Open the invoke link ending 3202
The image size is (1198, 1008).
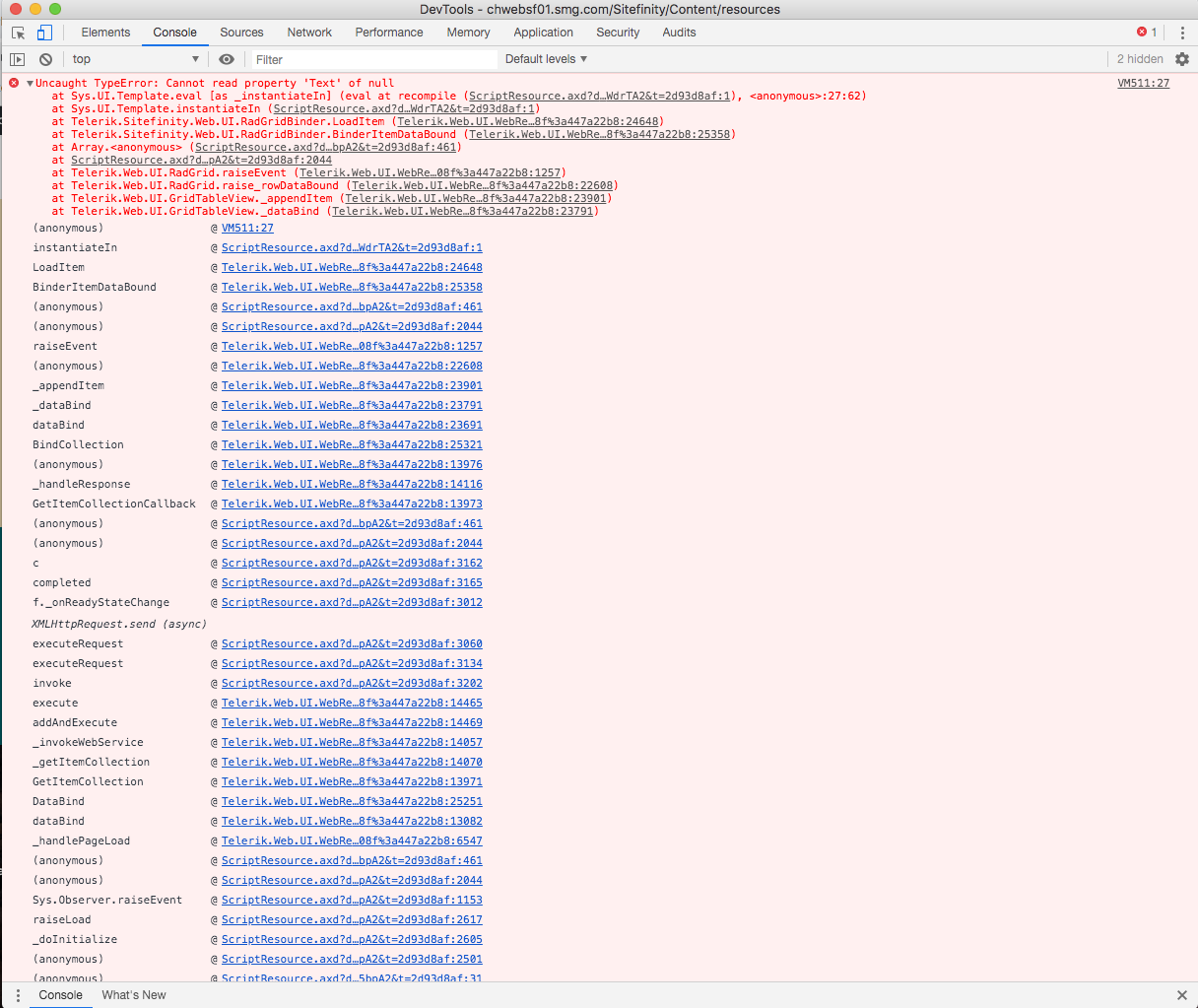[352, 684]
